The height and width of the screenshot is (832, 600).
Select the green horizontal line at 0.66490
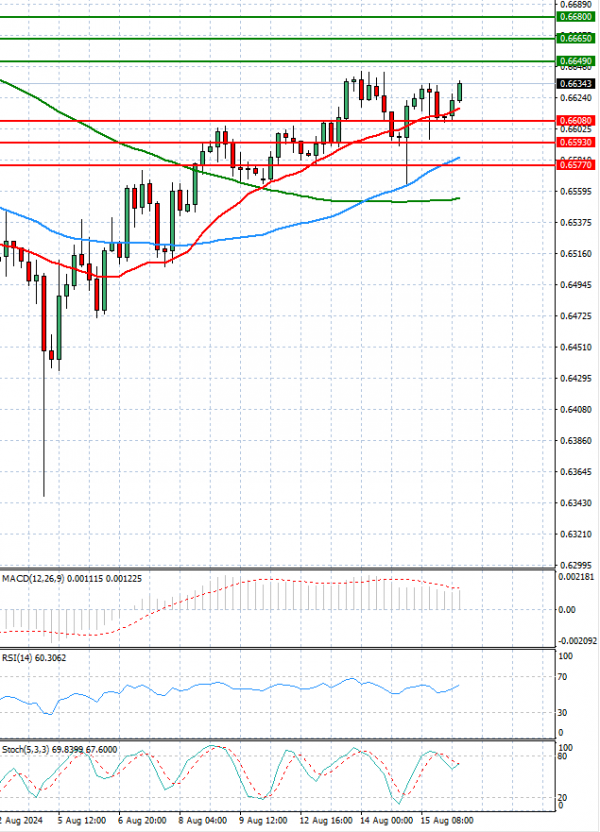[x=276, y=61]
